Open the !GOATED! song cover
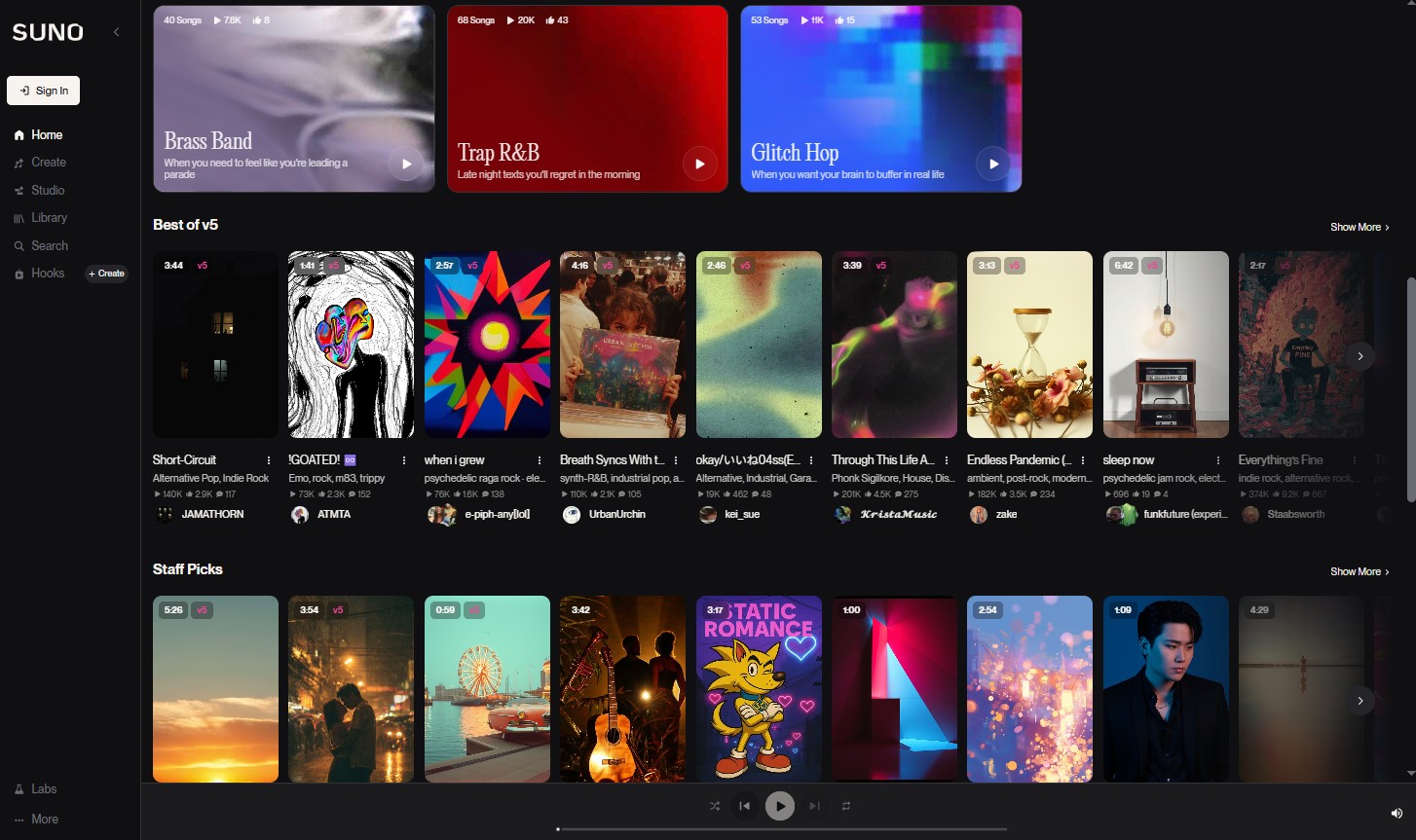This screenshot has width=1416, height=840. [x=352, y=345]
